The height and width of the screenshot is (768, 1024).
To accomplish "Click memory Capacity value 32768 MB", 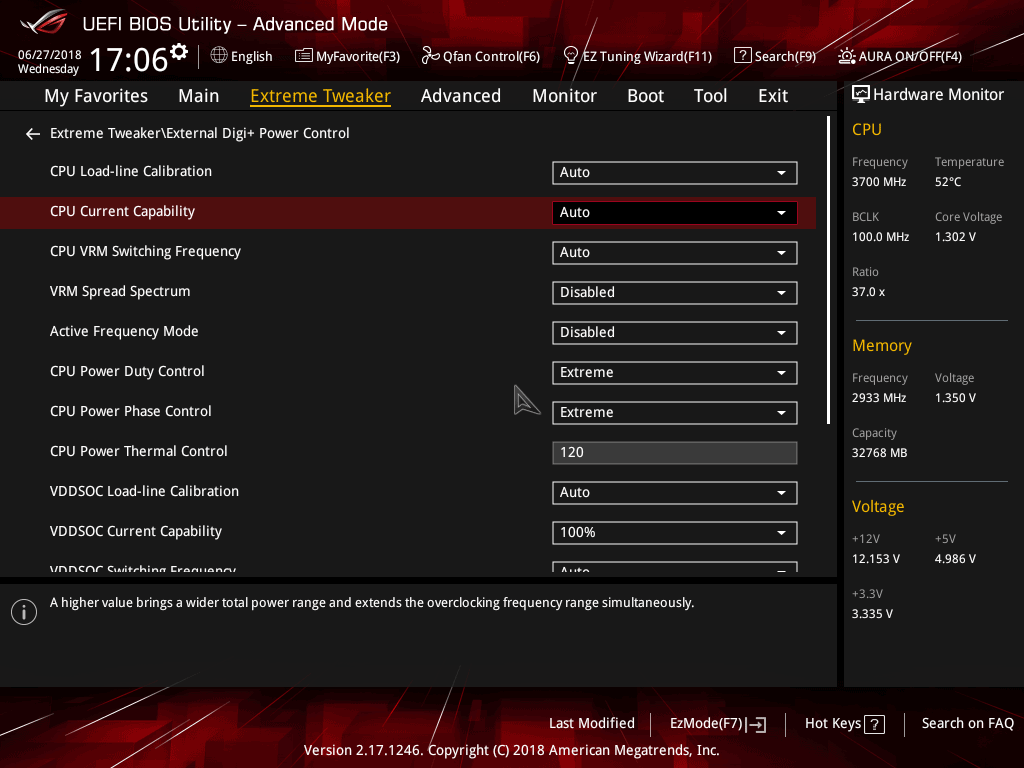I will click(880, 453).
